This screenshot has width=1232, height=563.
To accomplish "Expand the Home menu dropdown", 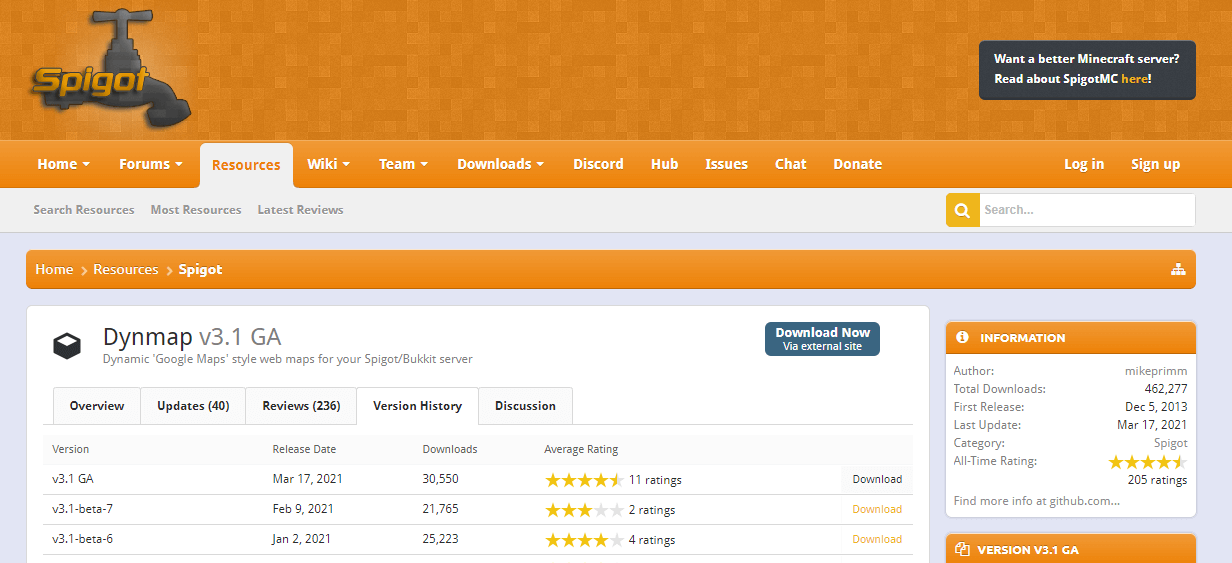I will pyautogui.click(x=64, y=164).
